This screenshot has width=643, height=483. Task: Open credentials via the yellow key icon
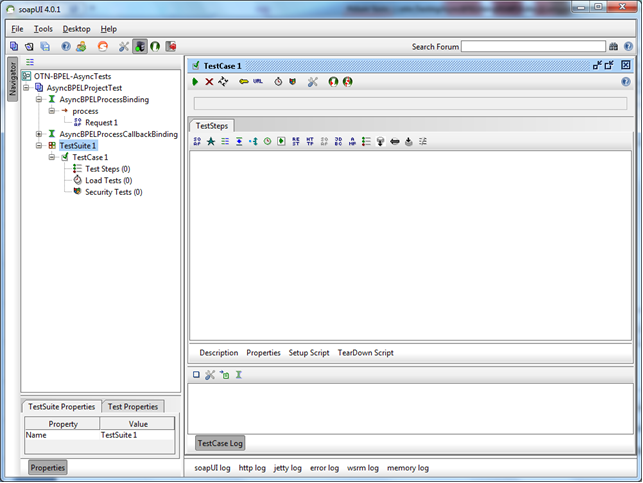point(244,82)
